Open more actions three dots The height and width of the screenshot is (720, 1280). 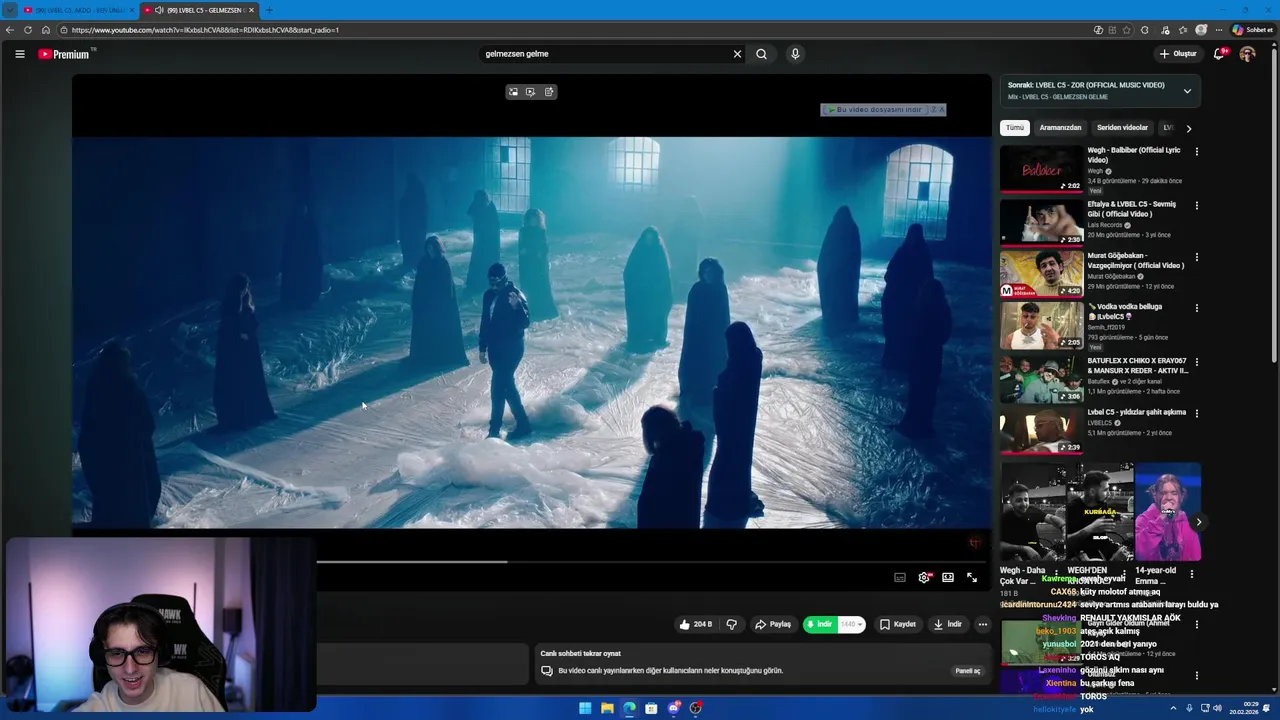point(983,624)
